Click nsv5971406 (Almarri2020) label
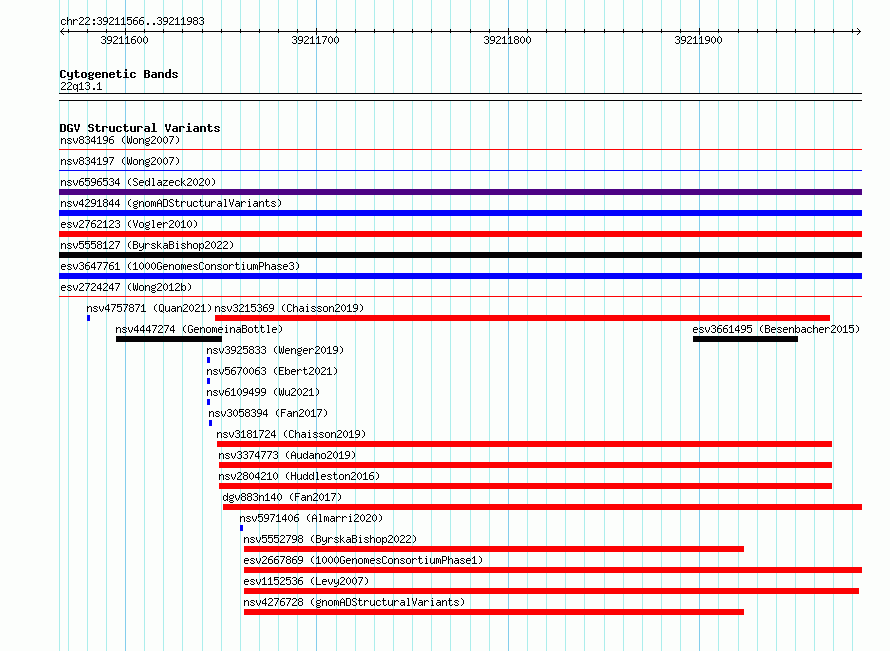Screen dimensions: 890x651 coord(311,518)
